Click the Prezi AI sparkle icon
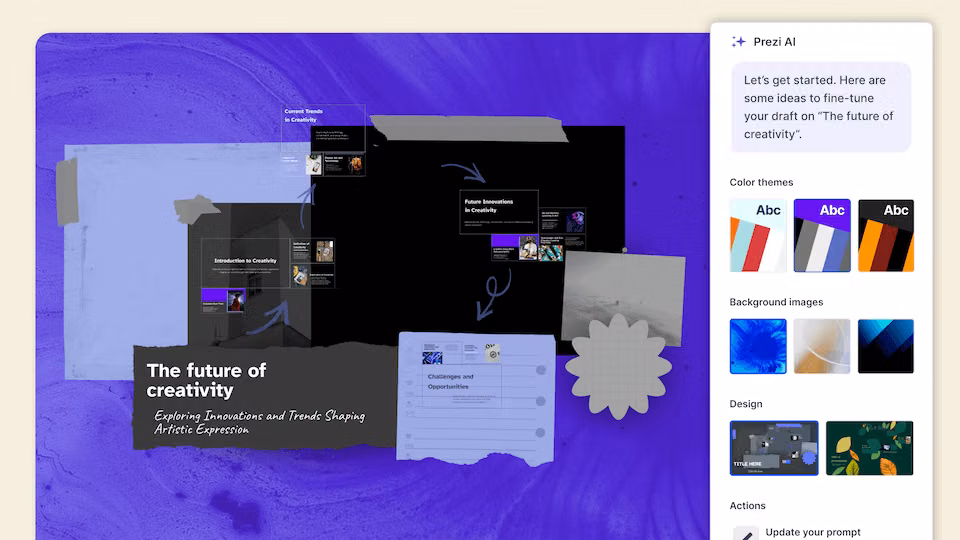 pos(738,42)
